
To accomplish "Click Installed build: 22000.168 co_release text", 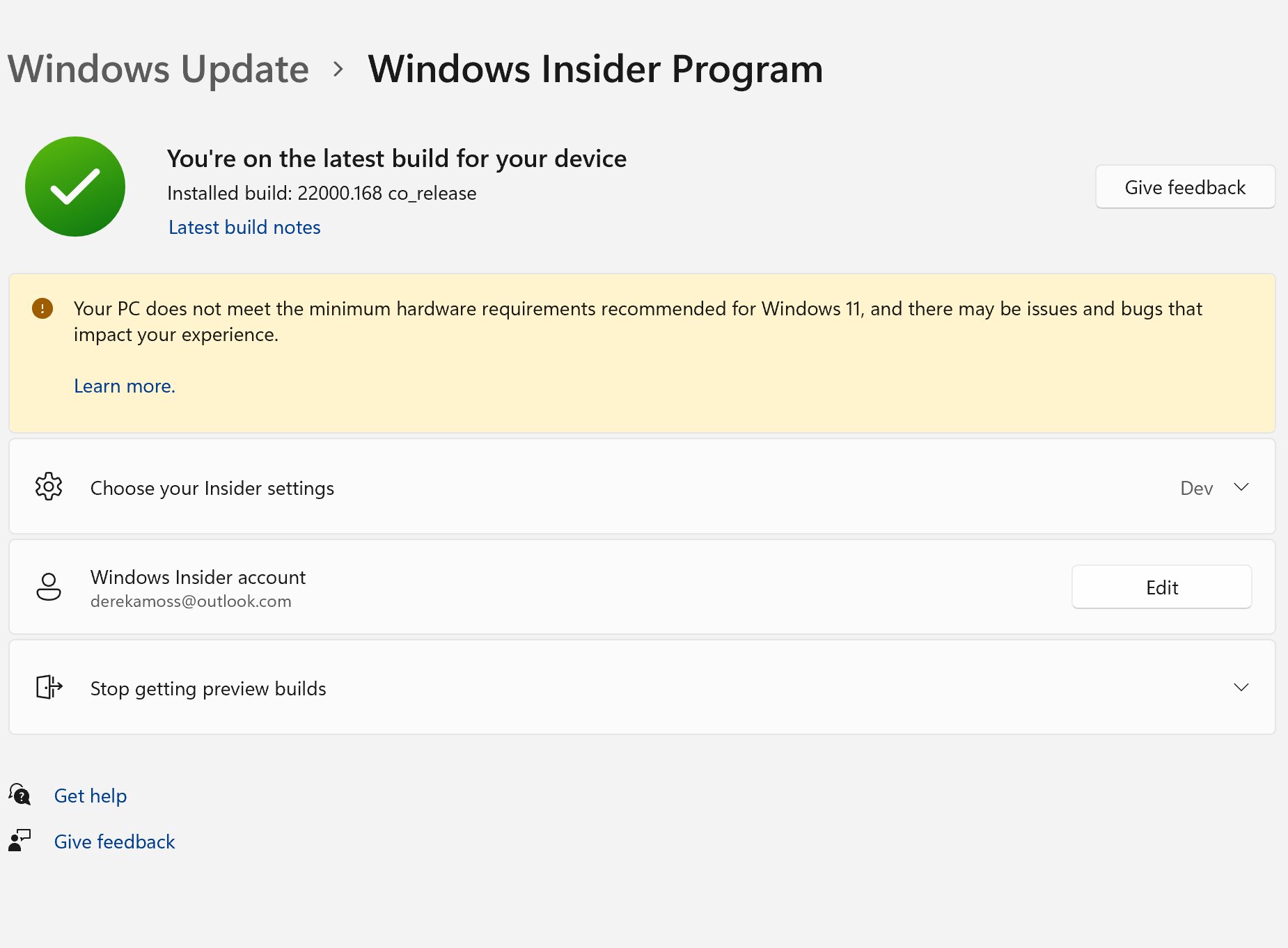I will pyautogui.click(x=322, y=193).
